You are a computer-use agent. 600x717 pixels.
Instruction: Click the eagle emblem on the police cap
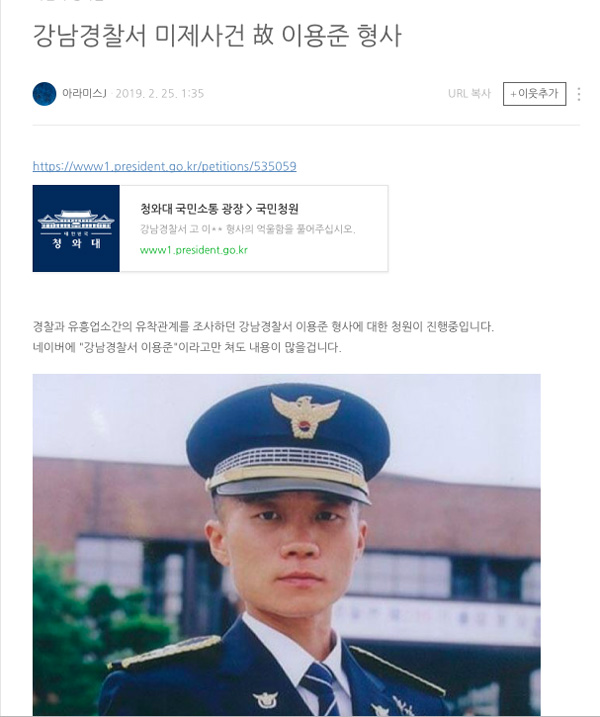click(x=305, y=415)
